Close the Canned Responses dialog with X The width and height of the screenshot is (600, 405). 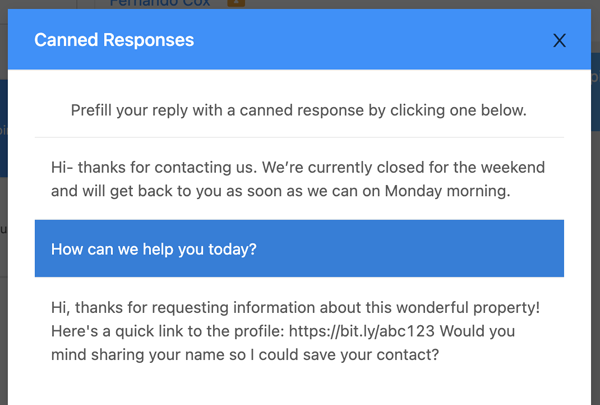559,40
